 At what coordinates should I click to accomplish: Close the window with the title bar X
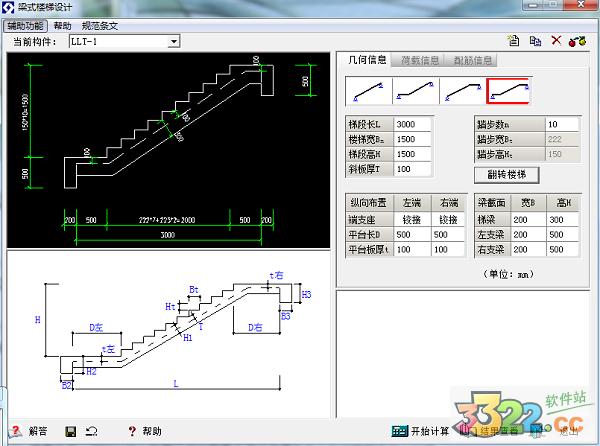pos(581,5)
